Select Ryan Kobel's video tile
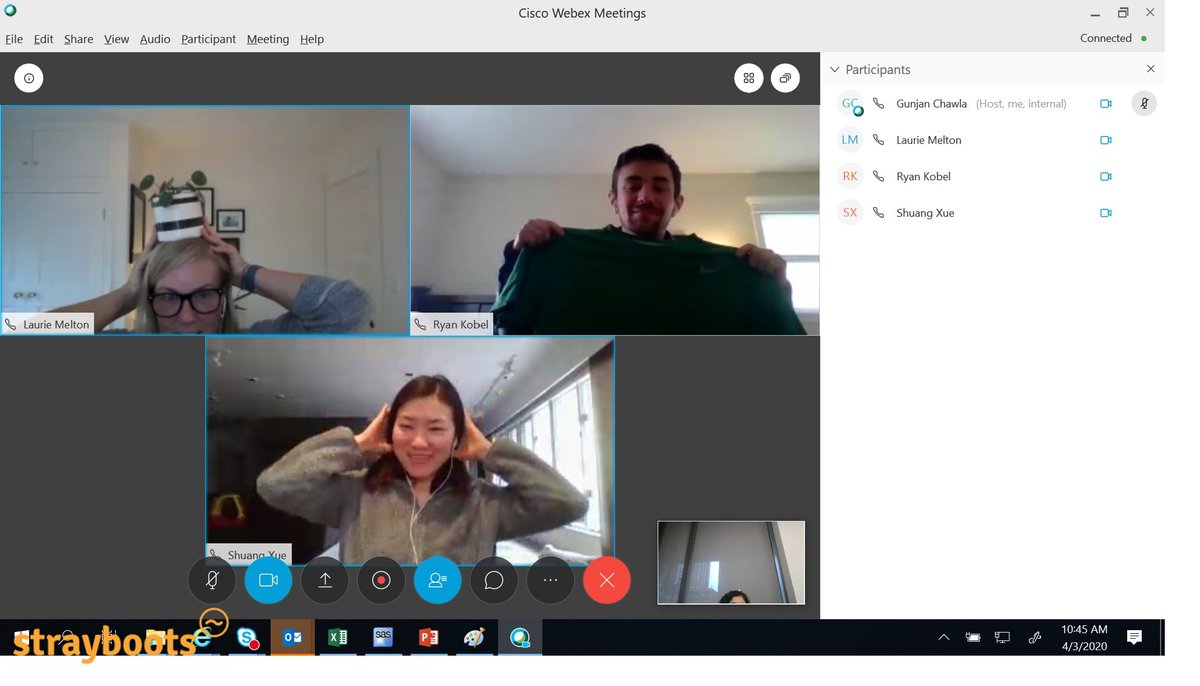 (x=615, y=220)
